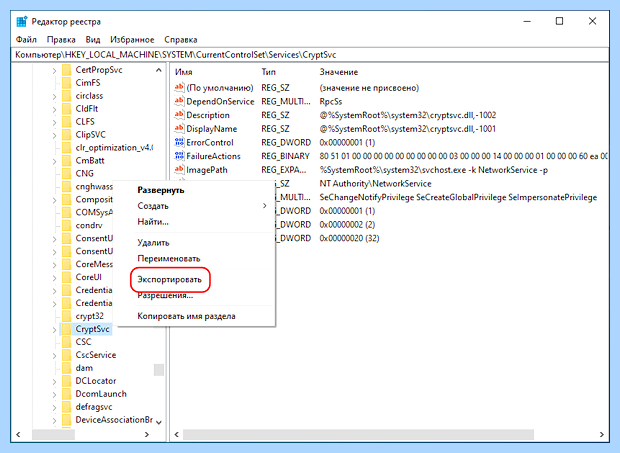Open the Создать submenu arrow
This screenshot has height=453, width=620.
265,206
